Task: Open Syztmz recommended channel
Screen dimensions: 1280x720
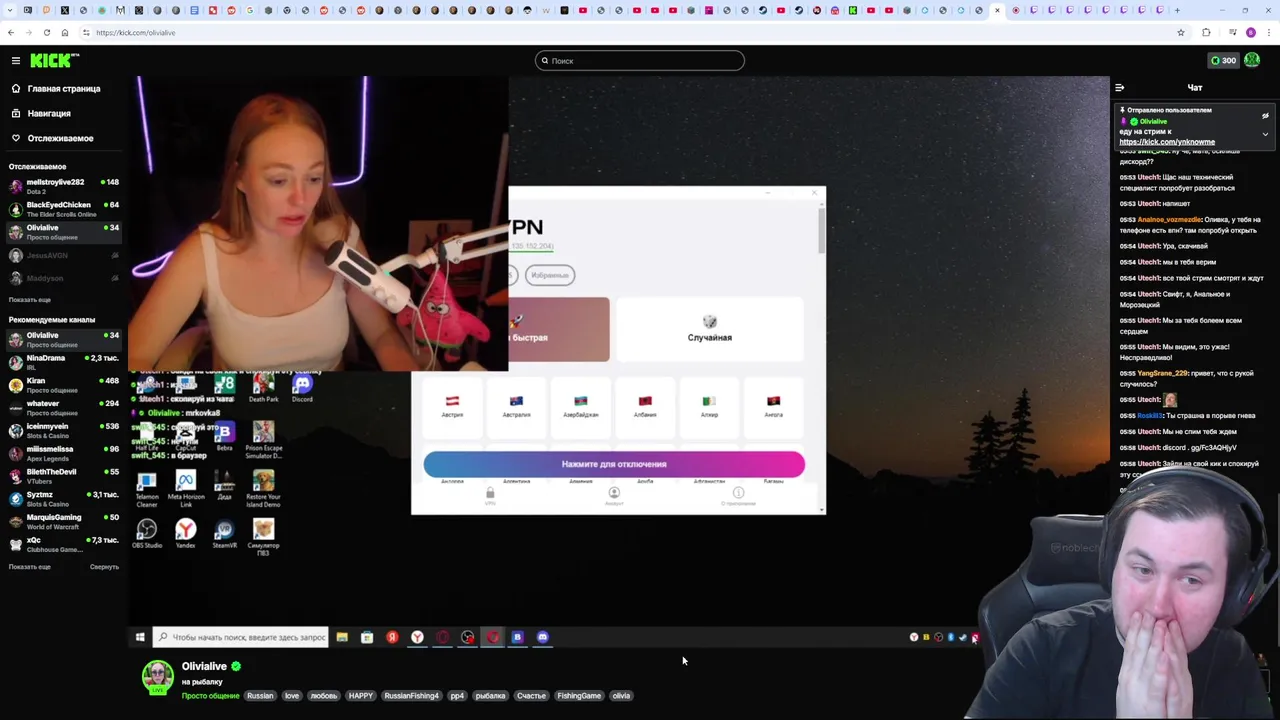Action: point(63,499)
